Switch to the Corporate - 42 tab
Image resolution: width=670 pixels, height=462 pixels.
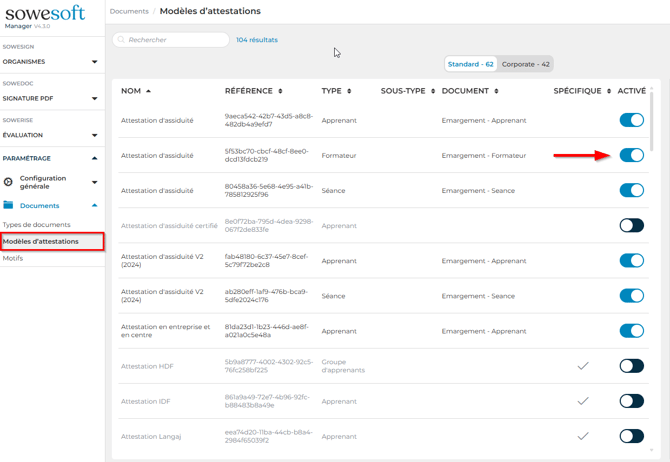526,64
